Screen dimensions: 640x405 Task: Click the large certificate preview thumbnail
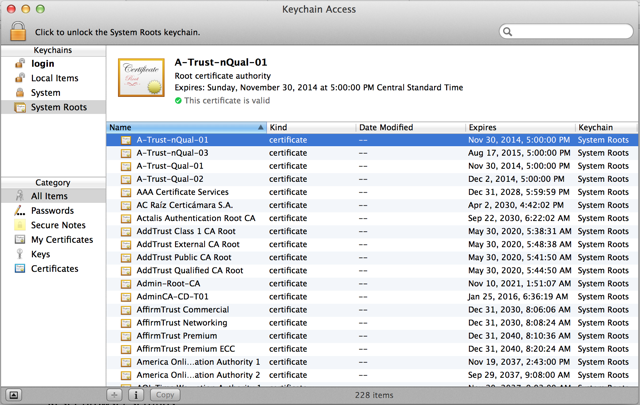pyautogui.click(x=141, y=78)
